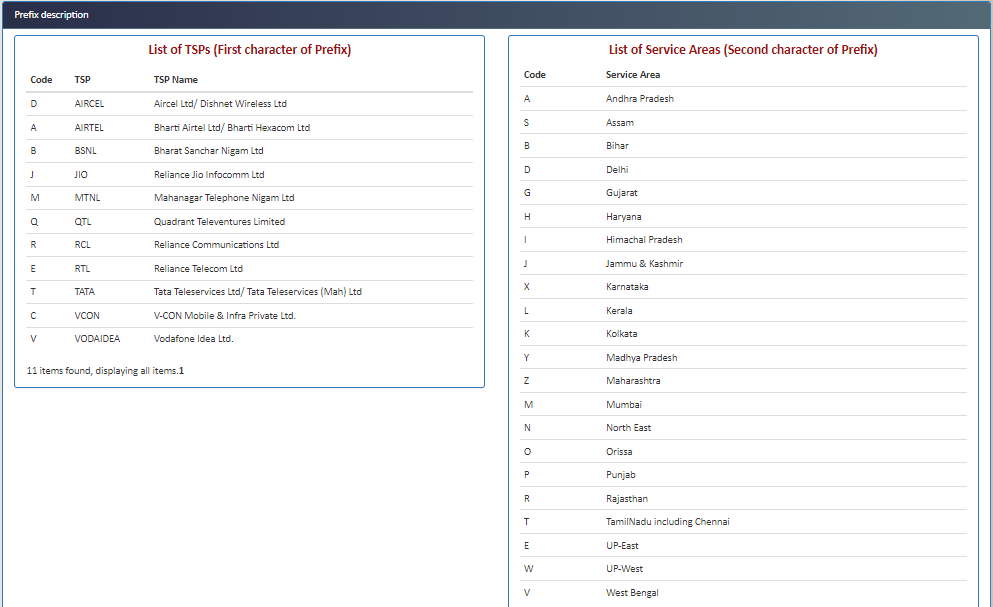The height and width of the screenshot is (607, 993).
Task: Click 'Bharti Airtel Ltd/ Bharti Hexacom Ltd'
Action: 232,127
